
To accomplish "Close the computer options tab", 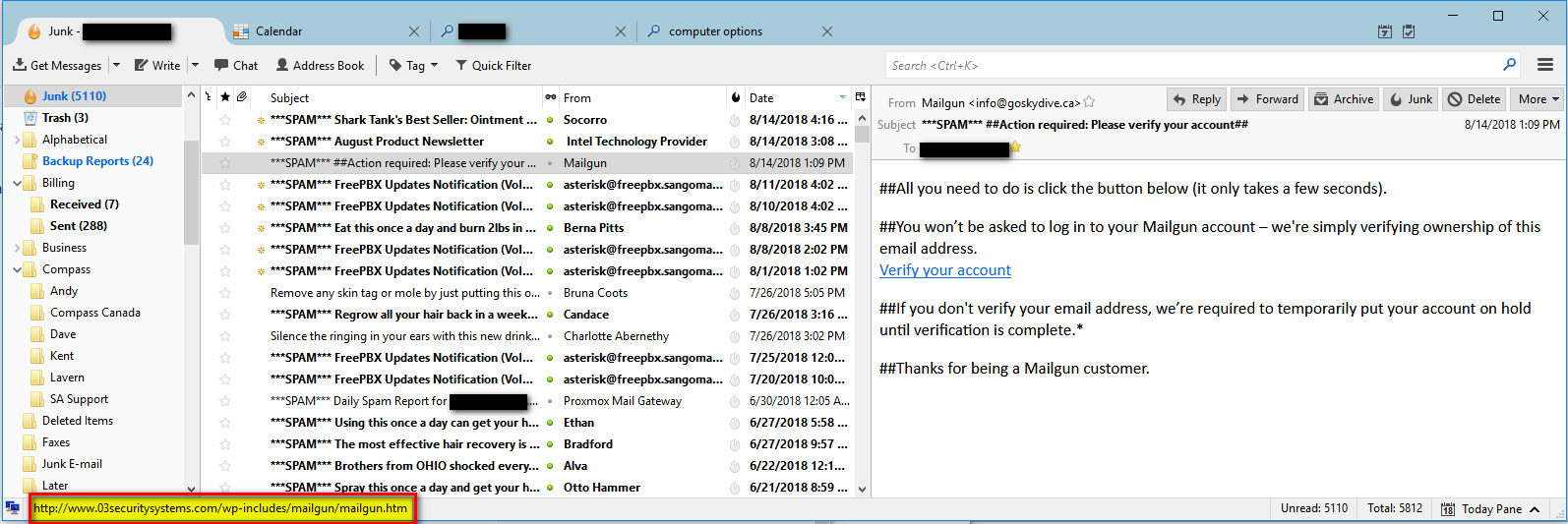I will 827,31.
